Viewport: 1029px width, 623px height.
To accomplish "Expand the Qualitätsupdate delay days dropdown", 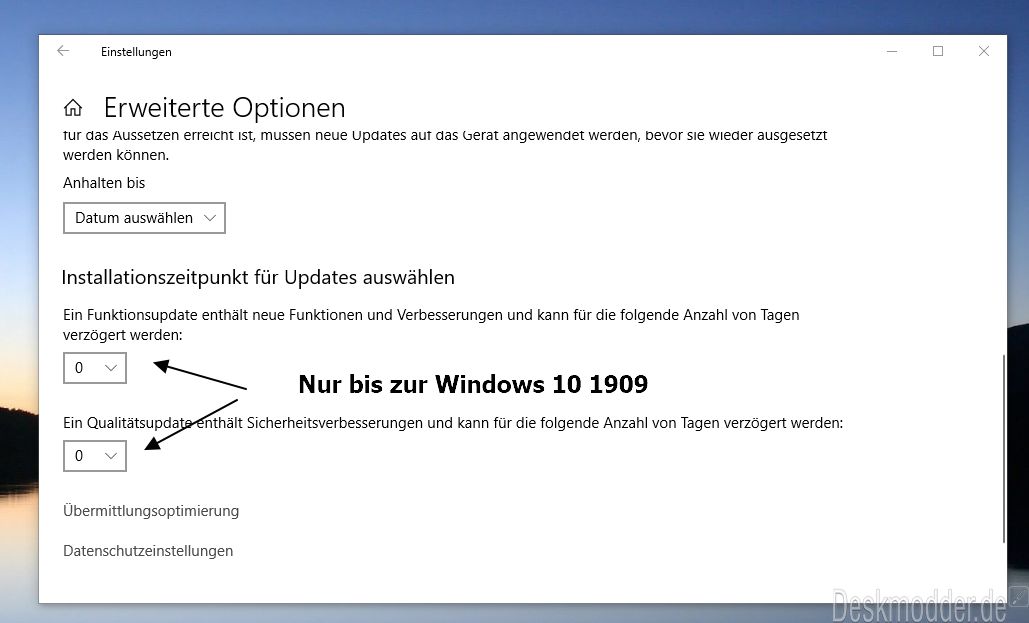I will coord(95,456).
